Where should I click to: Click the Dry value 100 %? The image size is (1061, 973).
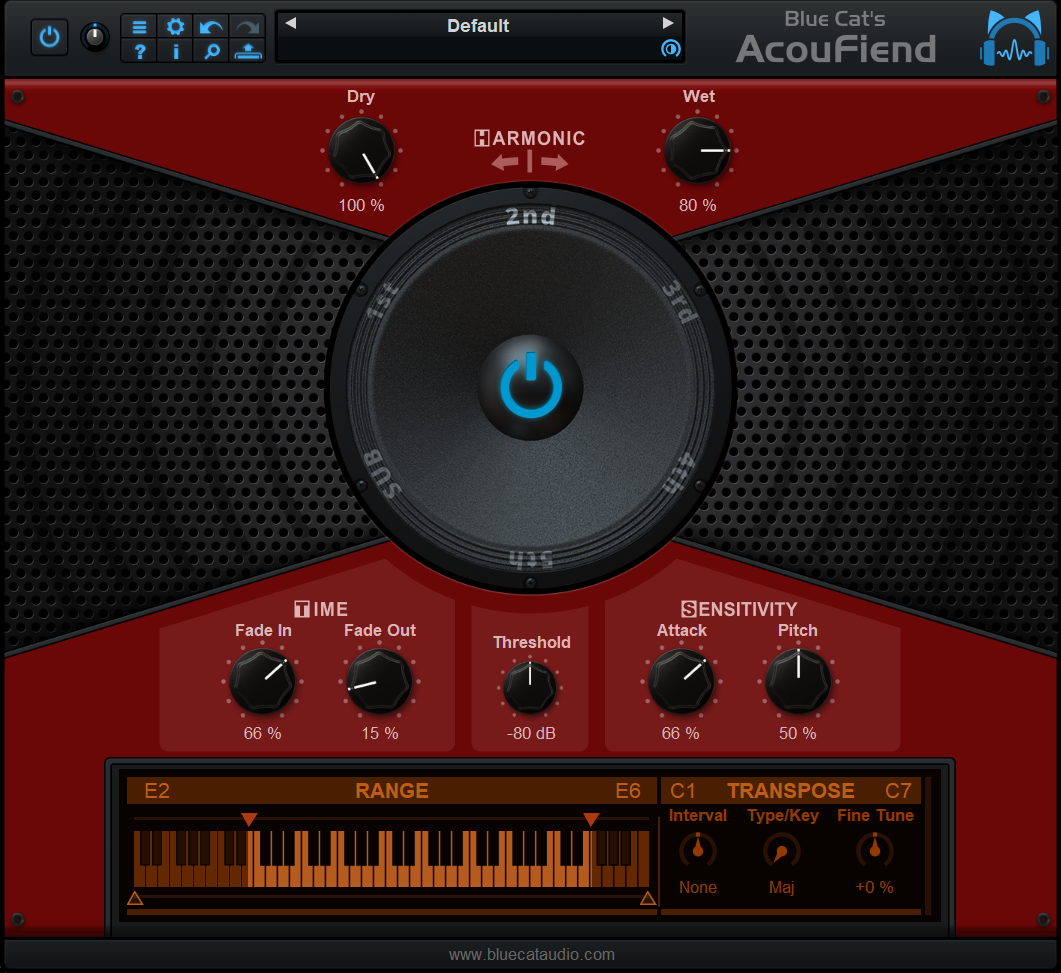click(x=361, y=205)
